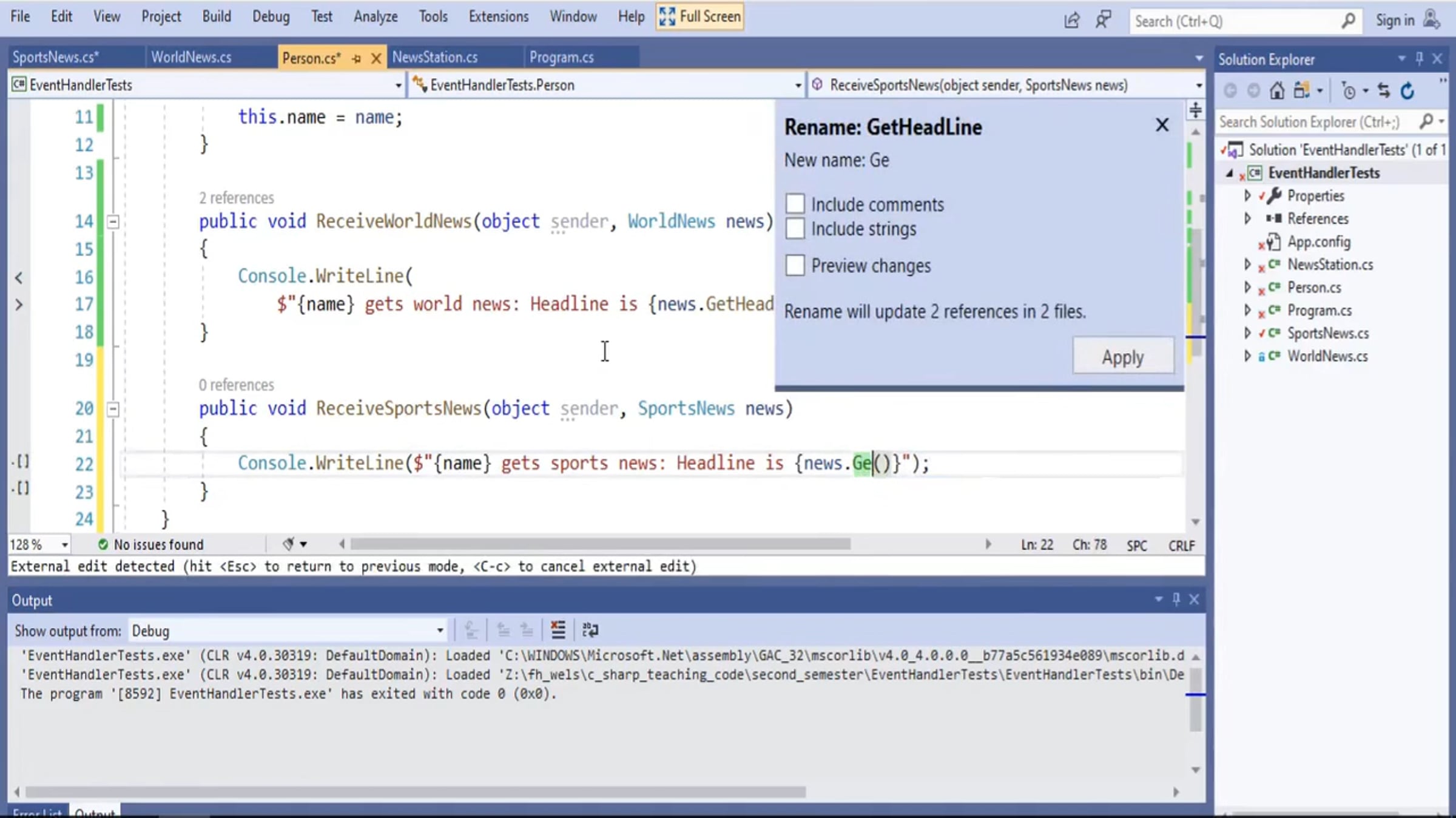
Task: Click the Apply button in the Rename dialog
Action: 1122,357
